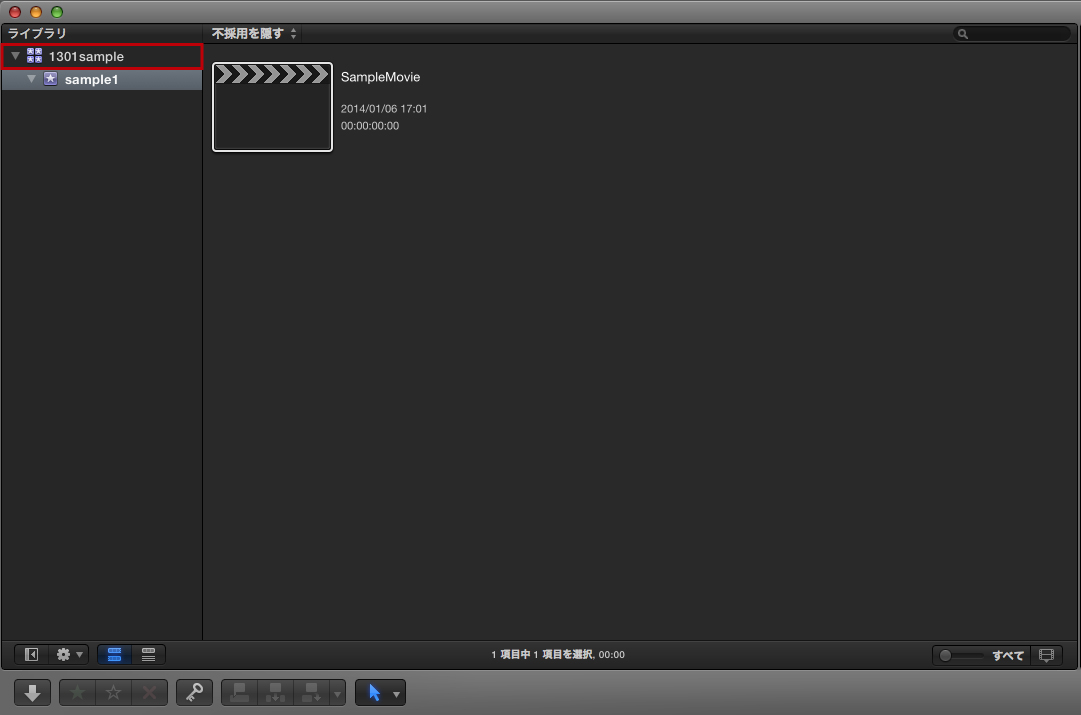Click the import media down-arrow button
Screen dimensions: 1081x715
[32, 692]
